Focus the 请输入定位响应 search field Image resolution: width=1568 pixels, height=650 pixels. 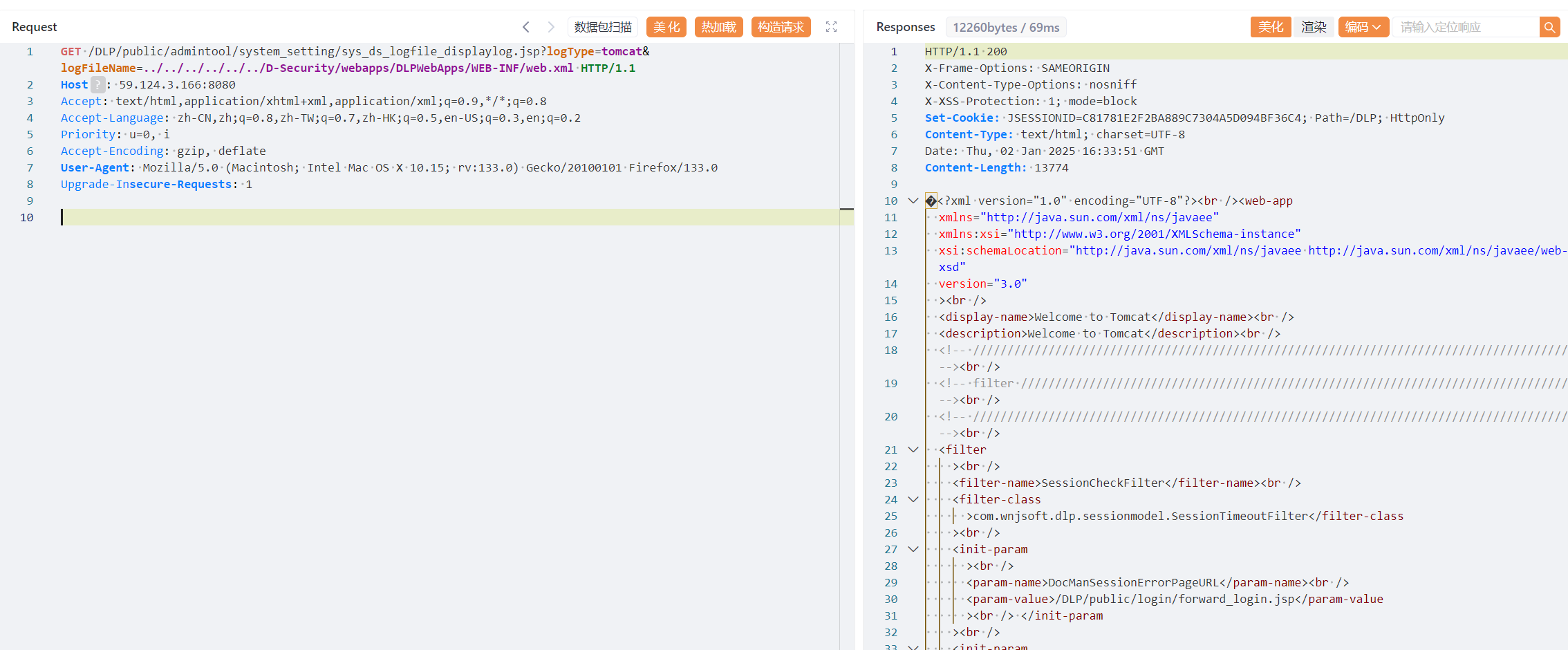(x=1466, y=27)
